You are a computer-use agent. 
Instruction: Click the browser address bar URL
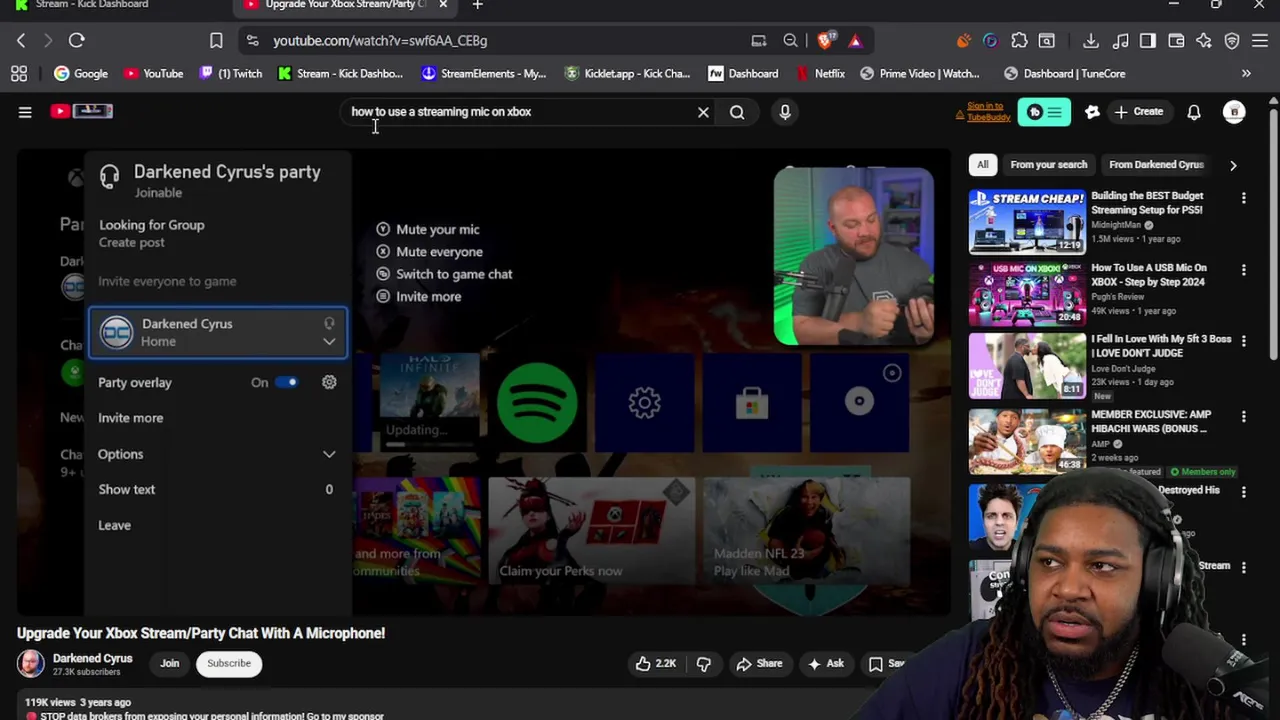point(380,41)
